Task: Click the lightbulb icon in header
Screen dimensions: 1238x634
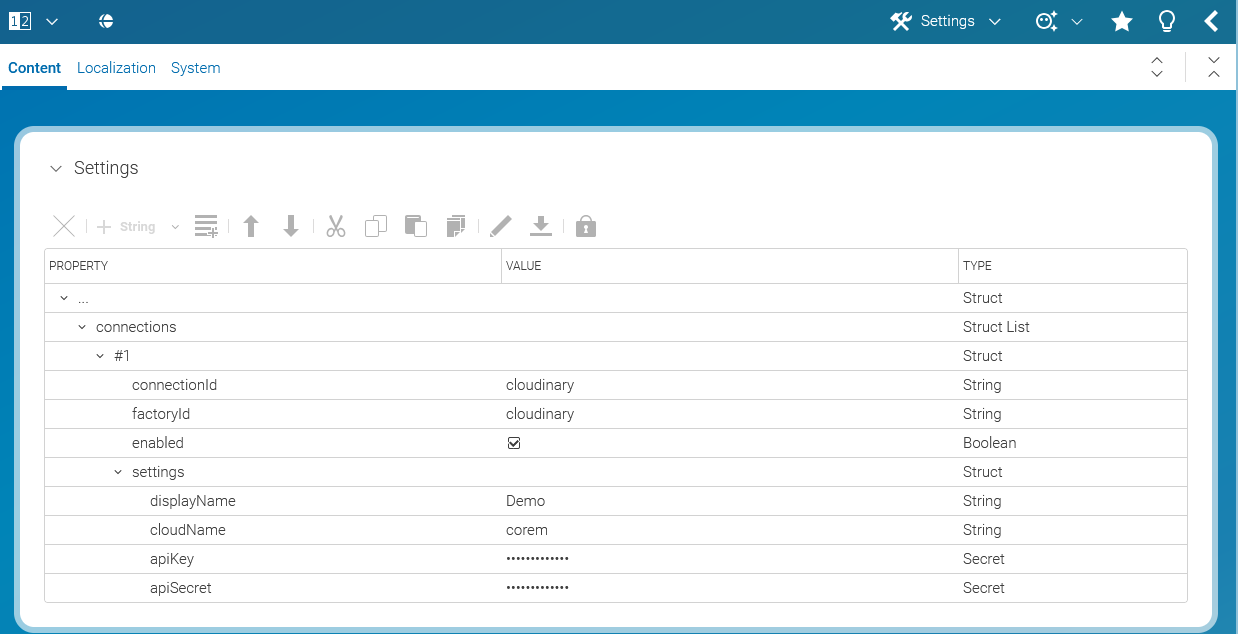Action: click(1166, 22)
